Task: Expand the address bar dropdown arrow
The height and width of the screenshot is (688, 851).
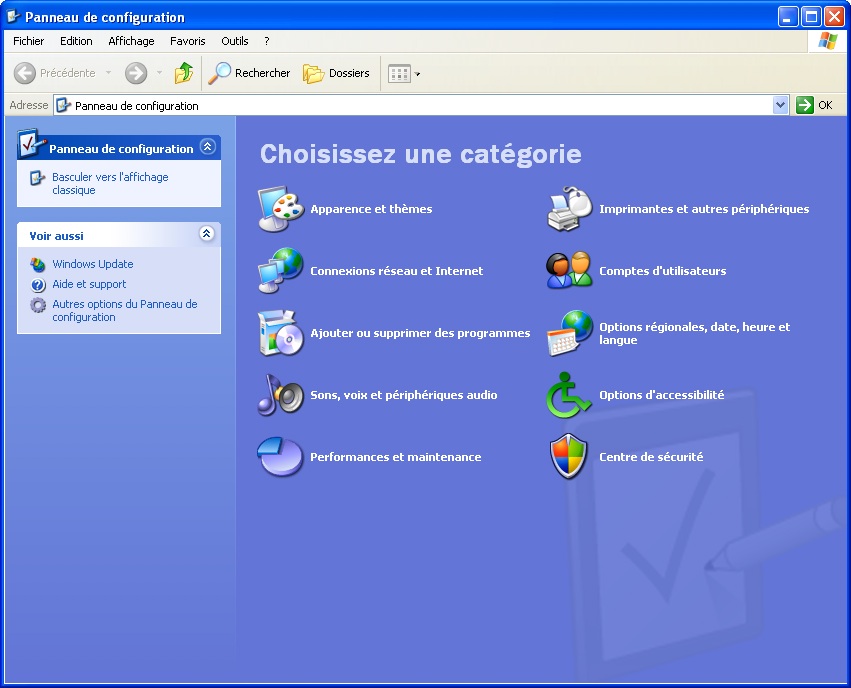Action: (780, 105)
